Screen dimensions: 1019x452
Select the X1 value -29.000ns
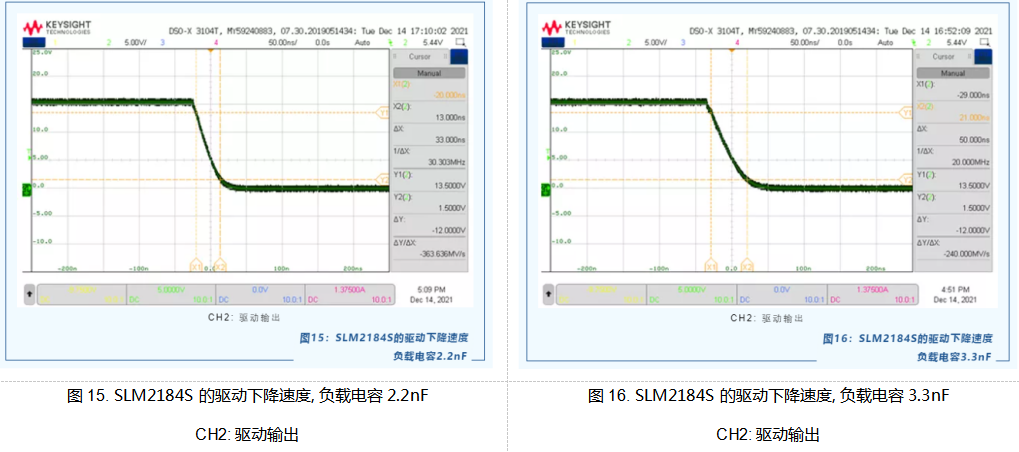click(974, 94)
